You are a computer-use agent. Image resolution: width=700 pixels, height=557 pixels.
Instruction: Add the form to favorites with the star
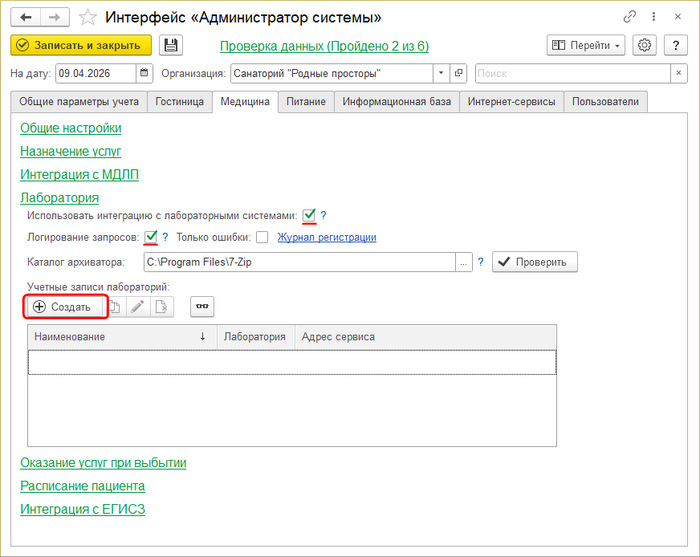88,17
